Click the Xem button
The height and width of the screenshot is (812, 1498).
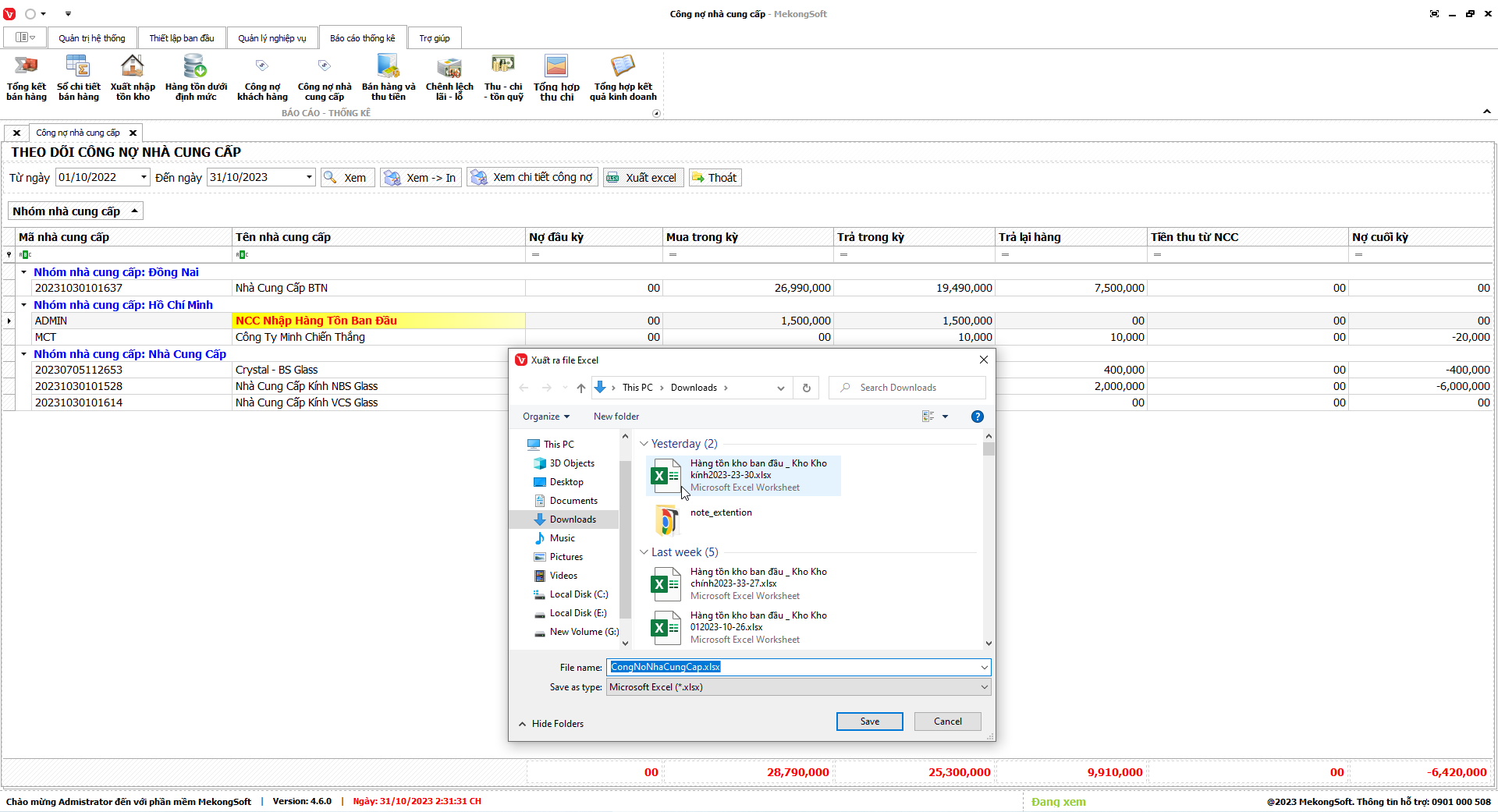[x=348, y=178]
